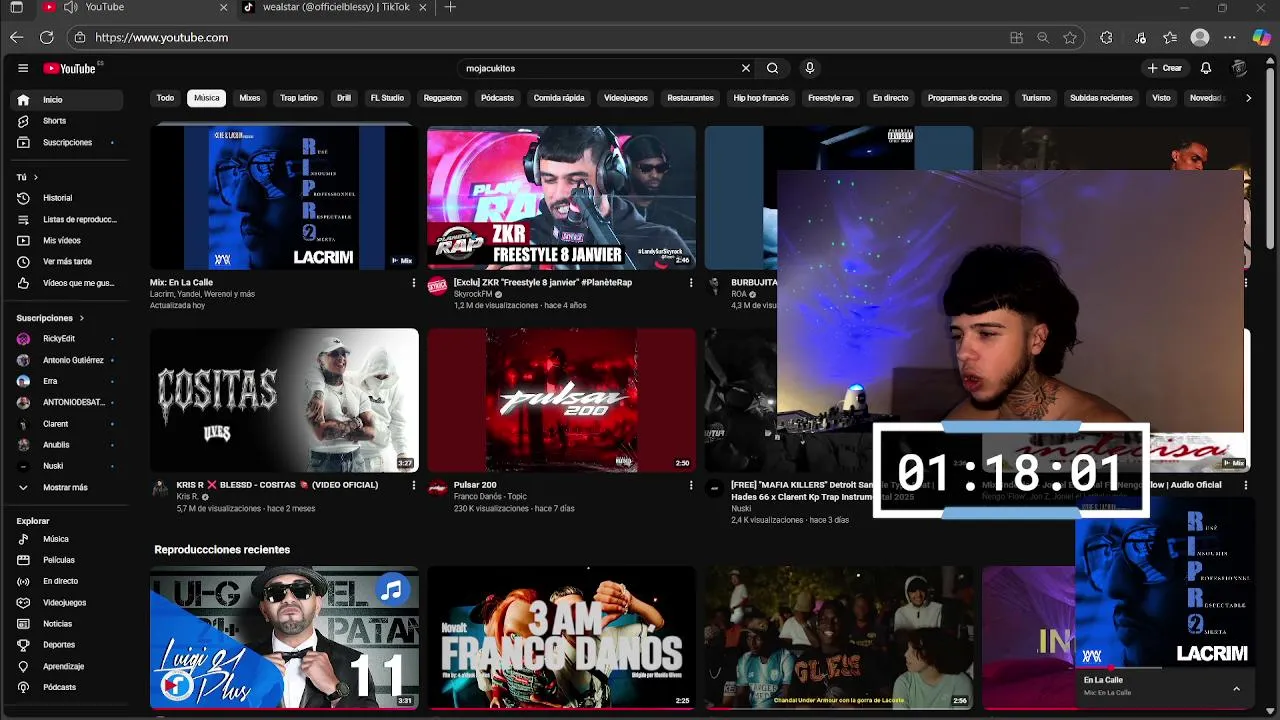
Task: Open Aprendizaje in sidebar
Action: tap(67, 666)
